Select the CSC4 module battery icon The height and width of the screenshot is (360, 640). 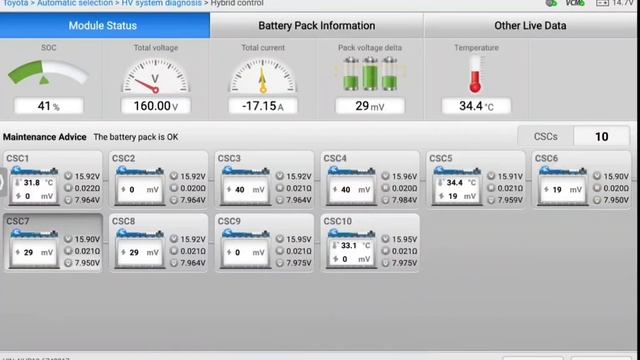pos(351,186)
